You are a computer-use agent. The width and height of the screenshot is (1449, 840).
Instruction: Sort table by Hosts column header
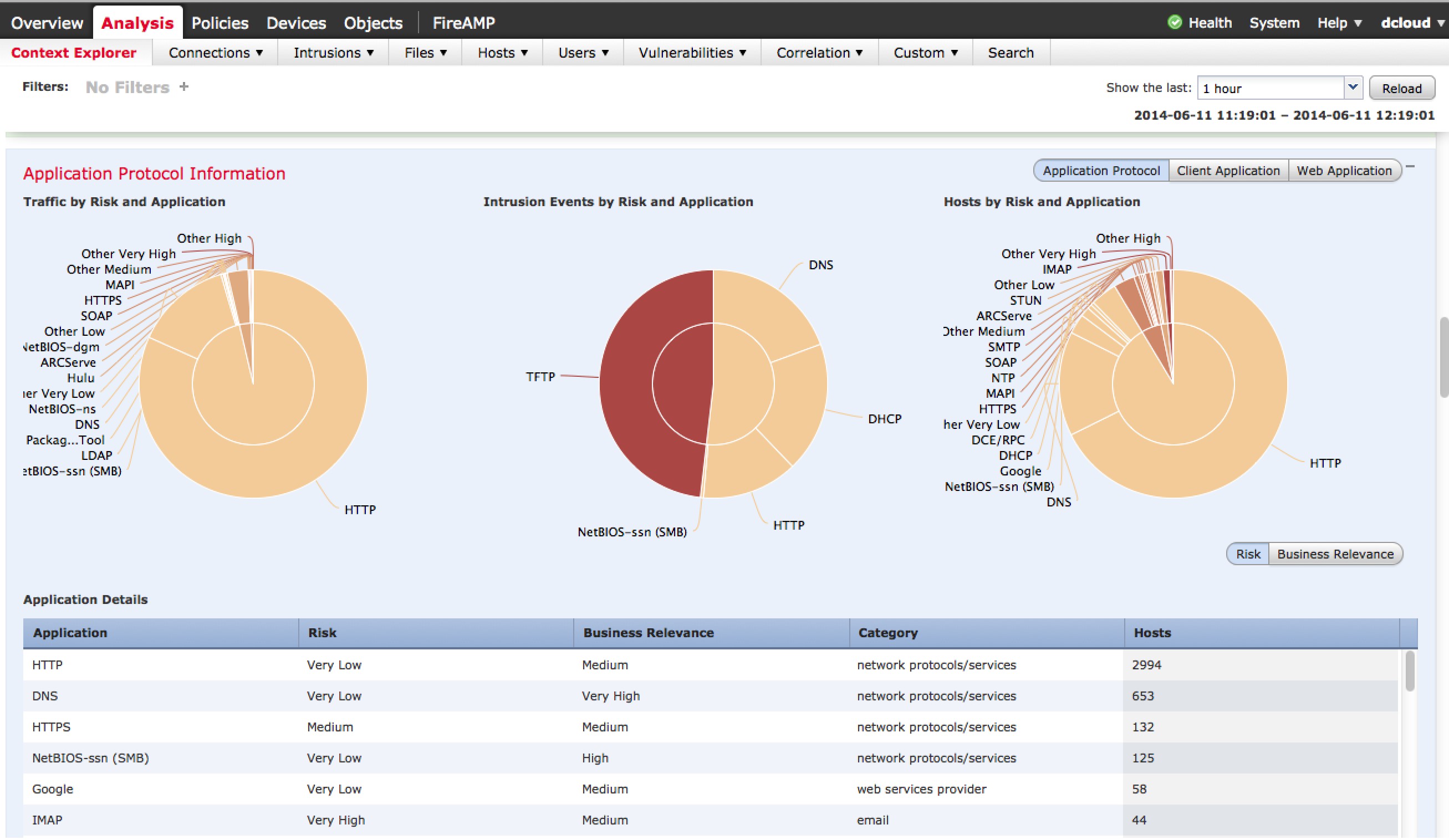(1152, 633)
